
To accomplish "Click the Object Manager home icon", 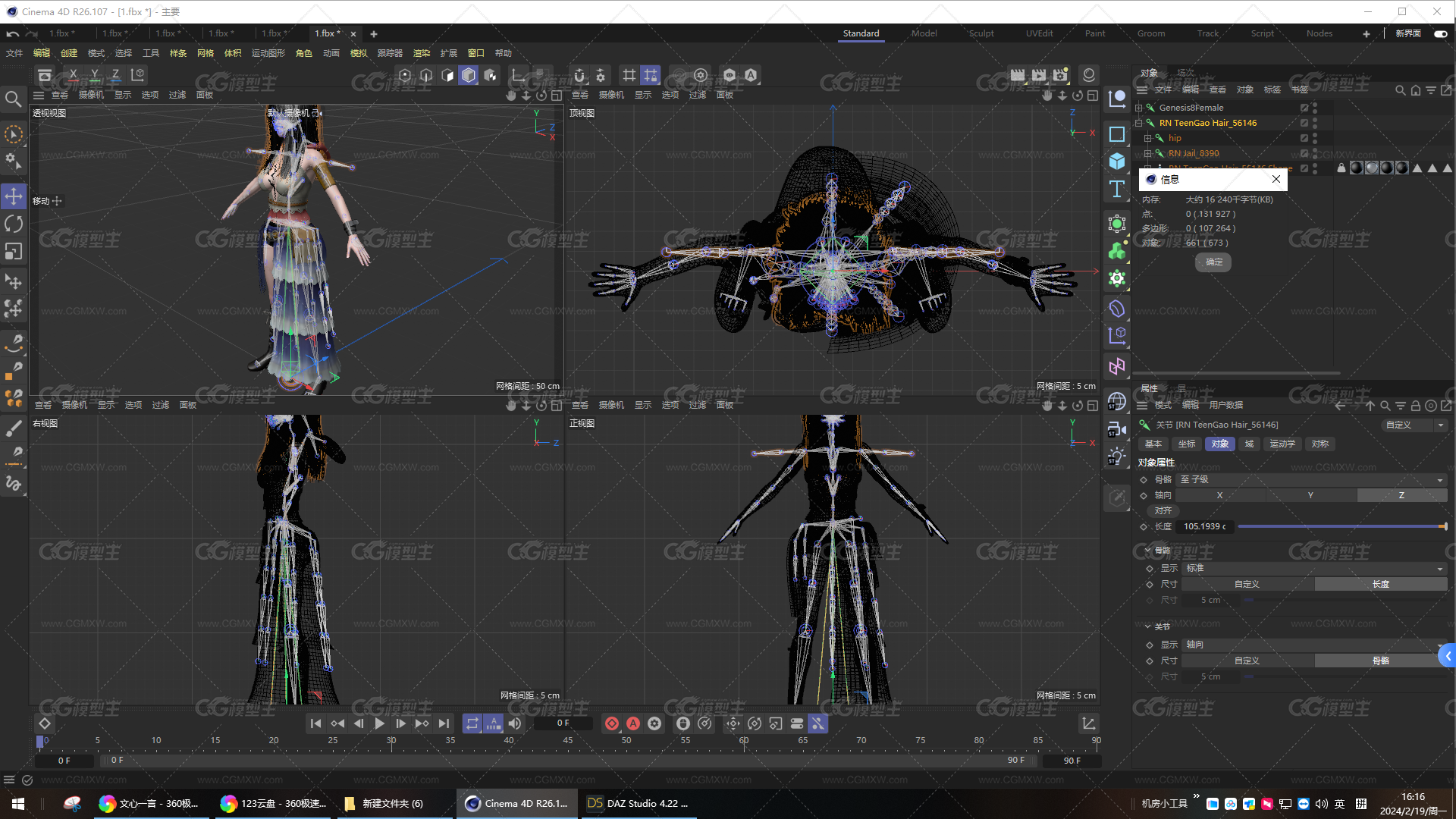I will tap(1415, 90).
